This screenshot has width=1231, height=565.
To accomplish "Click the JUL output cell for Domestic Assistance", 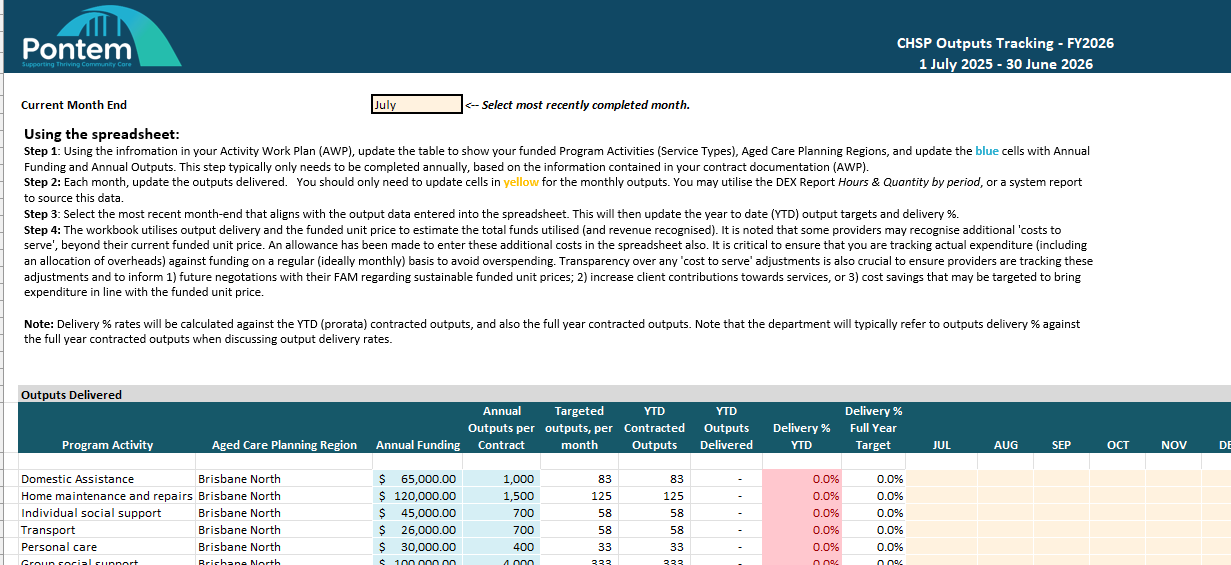I will 941,479.
